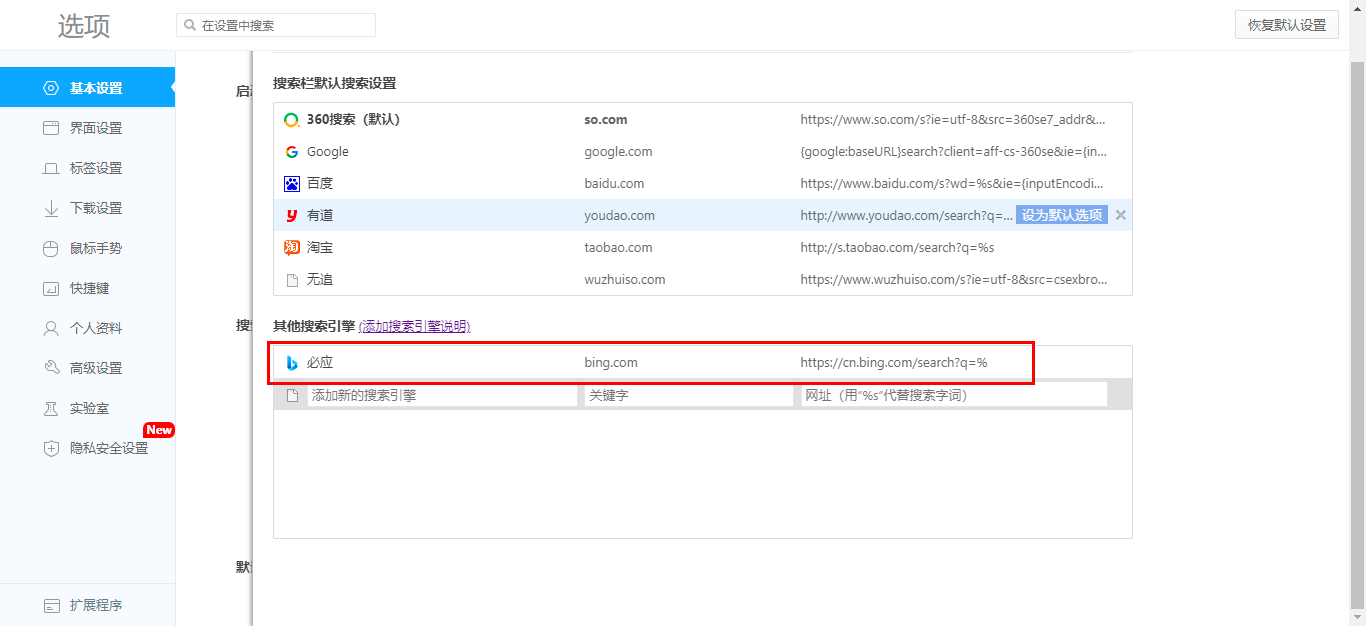Click the 关键字 keyword field
The width and height of the screenshot is (1366, 626).
click(689, 395)
